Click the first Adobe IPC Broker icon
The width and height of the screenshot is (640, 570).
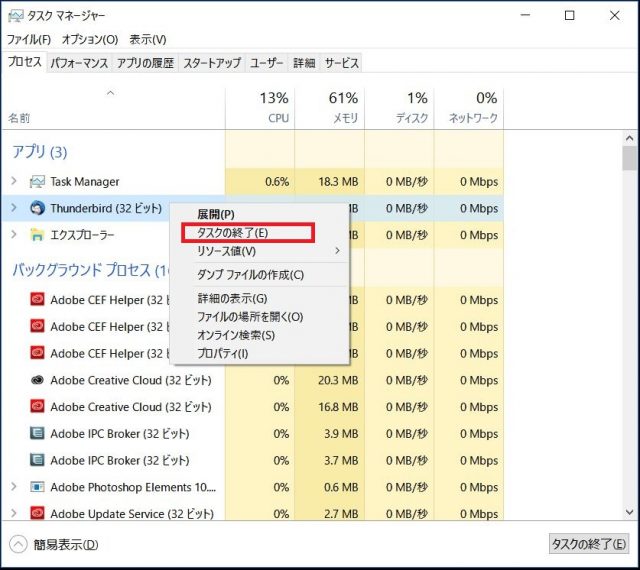(x=37, y=434)
